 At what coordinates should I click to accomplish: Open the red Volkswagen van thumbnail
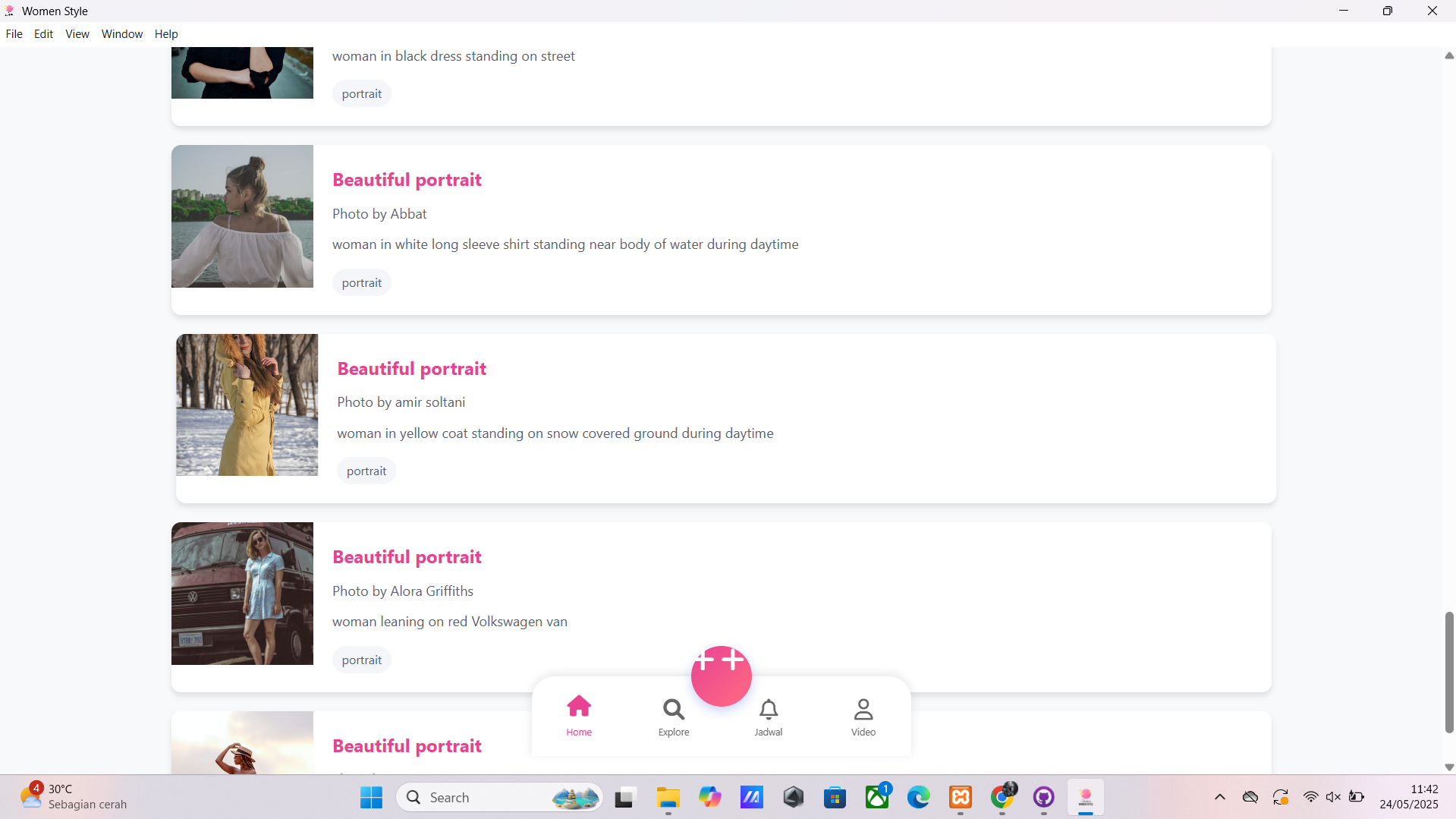click(242, 594)
